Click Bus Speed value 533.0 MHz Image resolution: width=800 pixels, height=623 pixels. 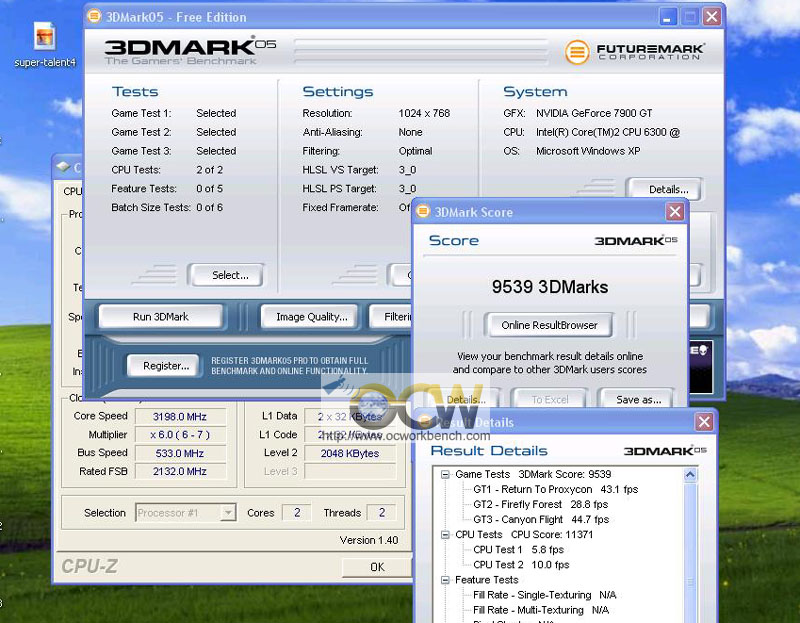pyautogui.click(x=180, y=453)
